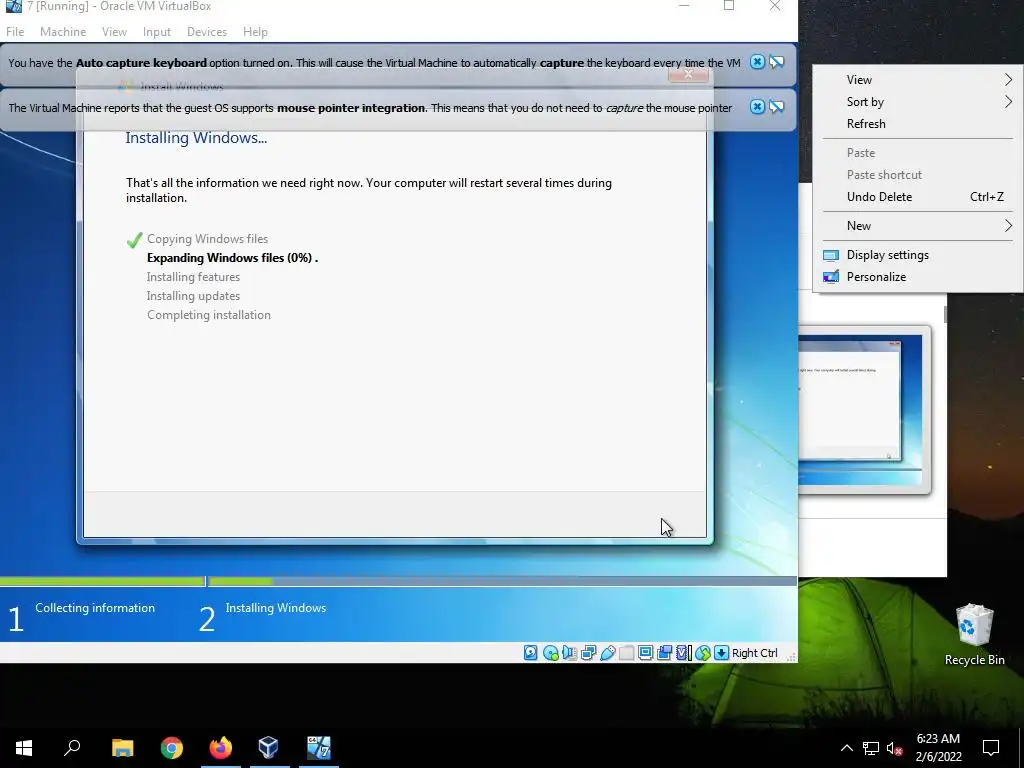Click the Completing installation text
Screen dimensions: 1024x768
click(209, 315)
